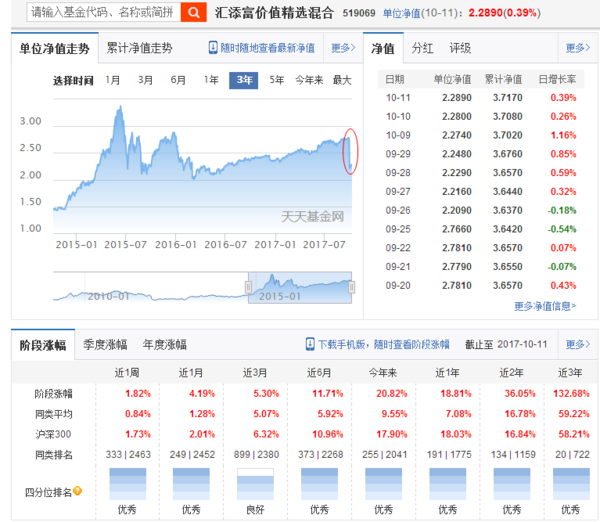Choose the 6月 time range

point(178,80)
